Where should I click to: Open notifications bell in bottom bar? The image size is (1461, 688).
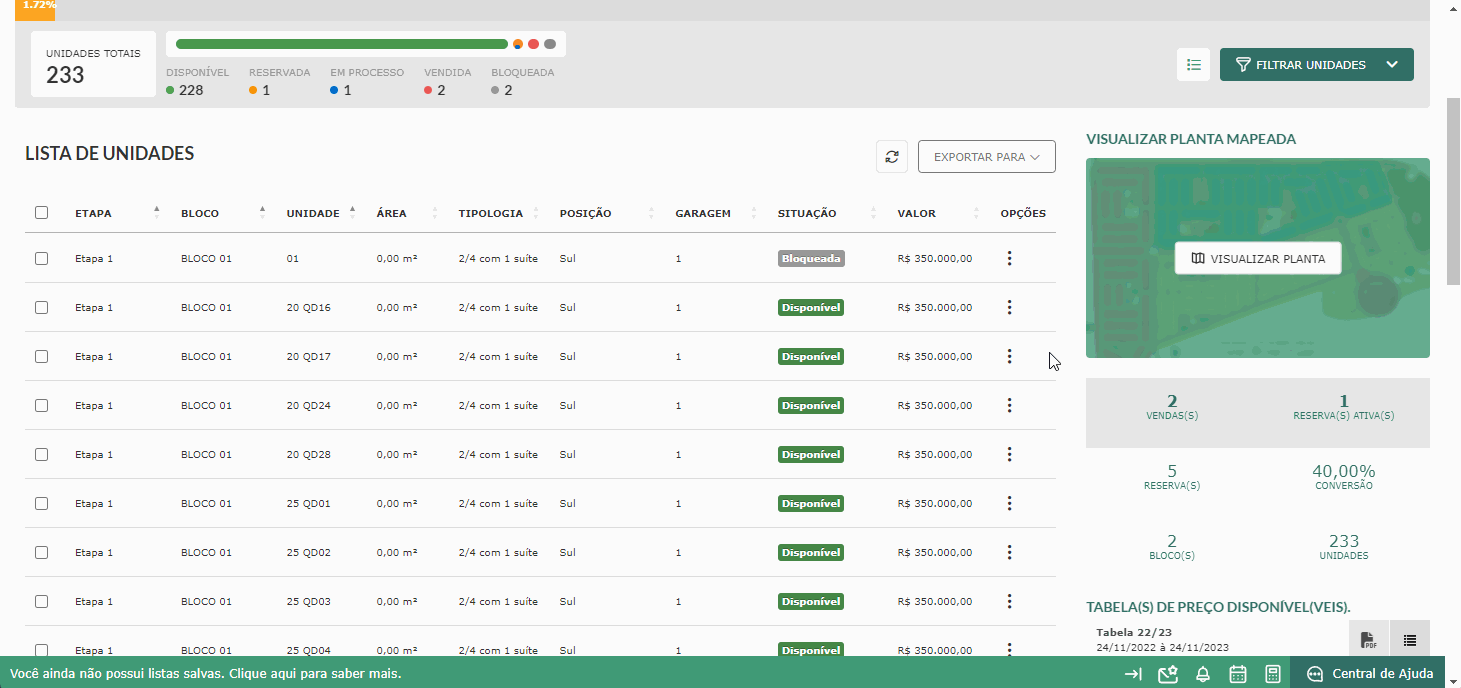point(1203,674)
